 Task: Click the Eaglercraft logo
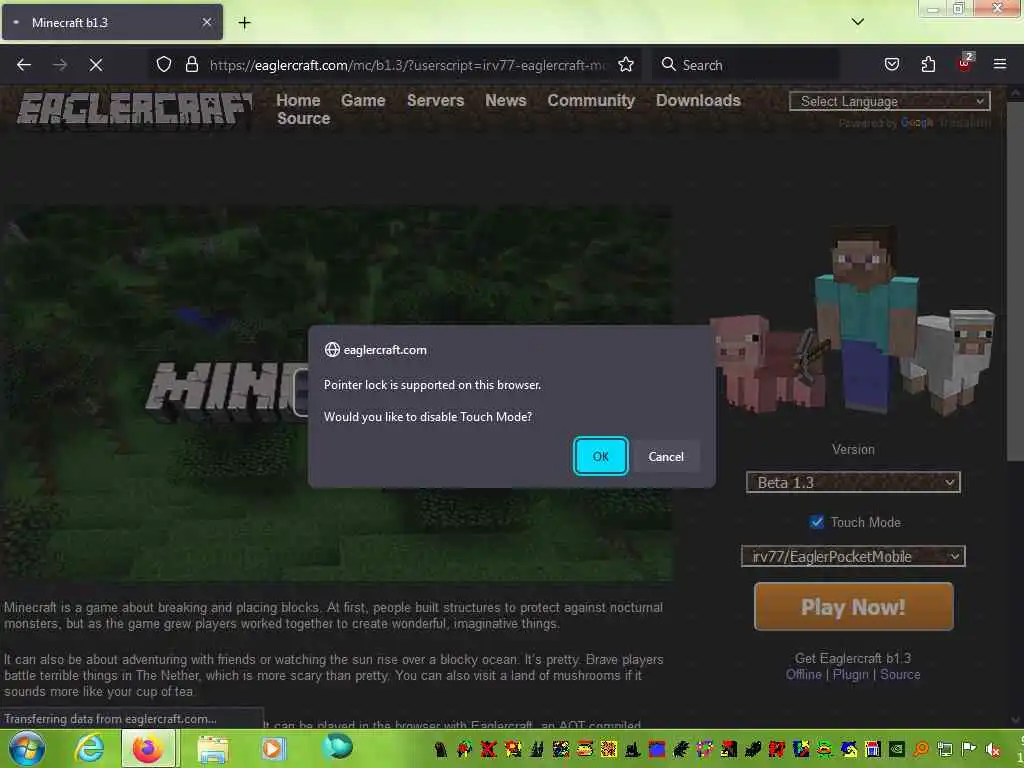point(134,108)
